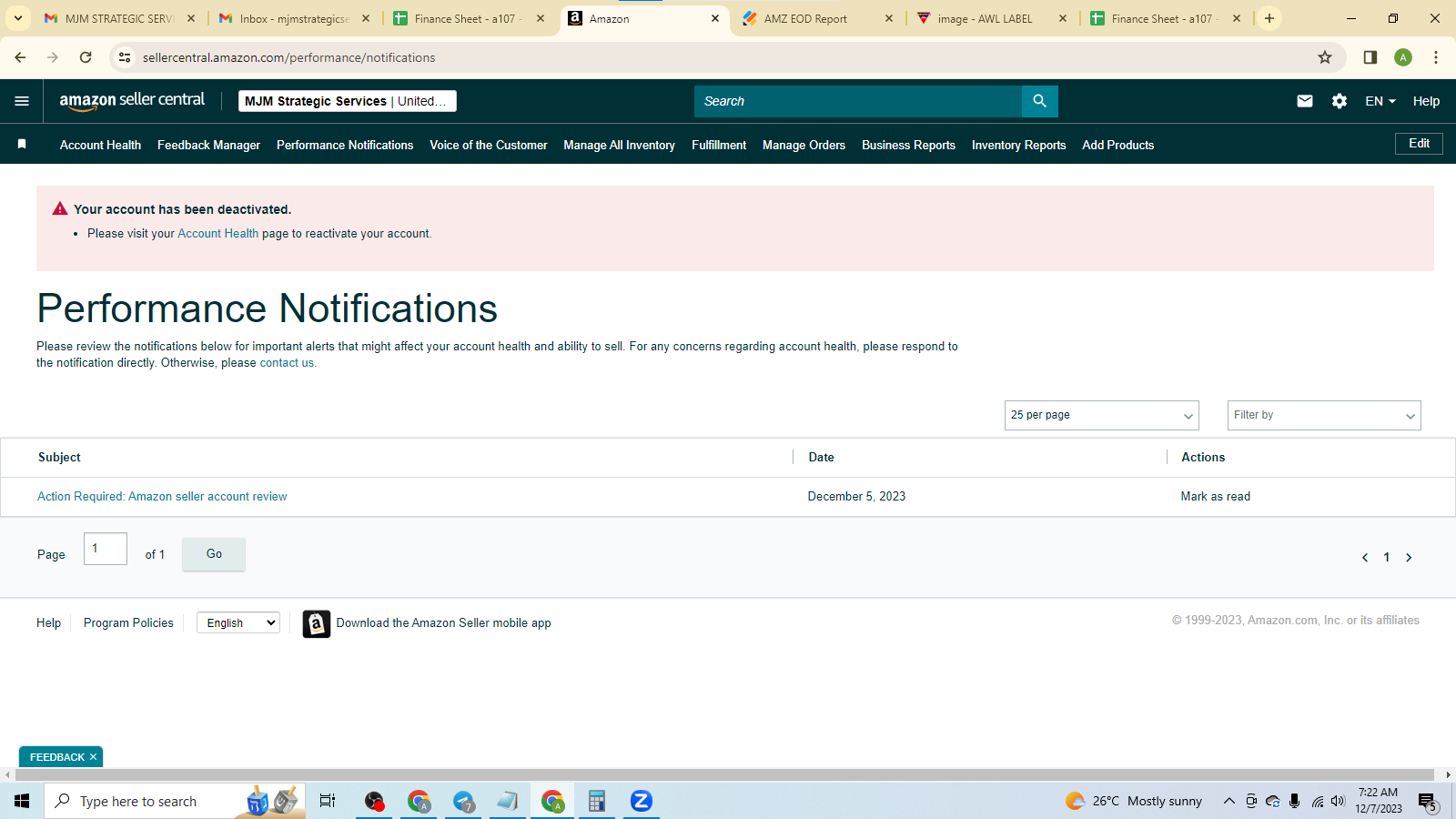Open the Seller Central hamburger menu
The height and width of the screenshot is (819, 1456).
tap(22, 101)
